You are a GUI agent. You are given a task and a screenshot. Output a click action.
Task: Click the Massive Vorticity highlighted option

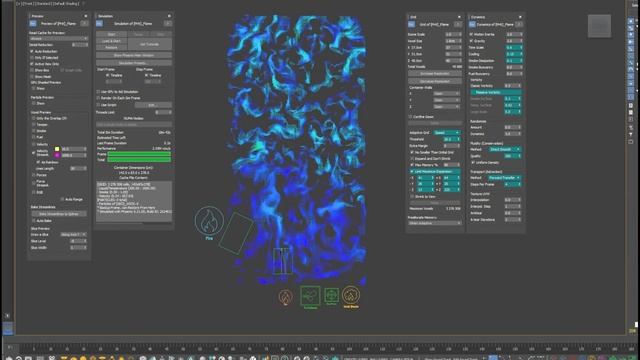pyautogui.click(x=496, y=93)
